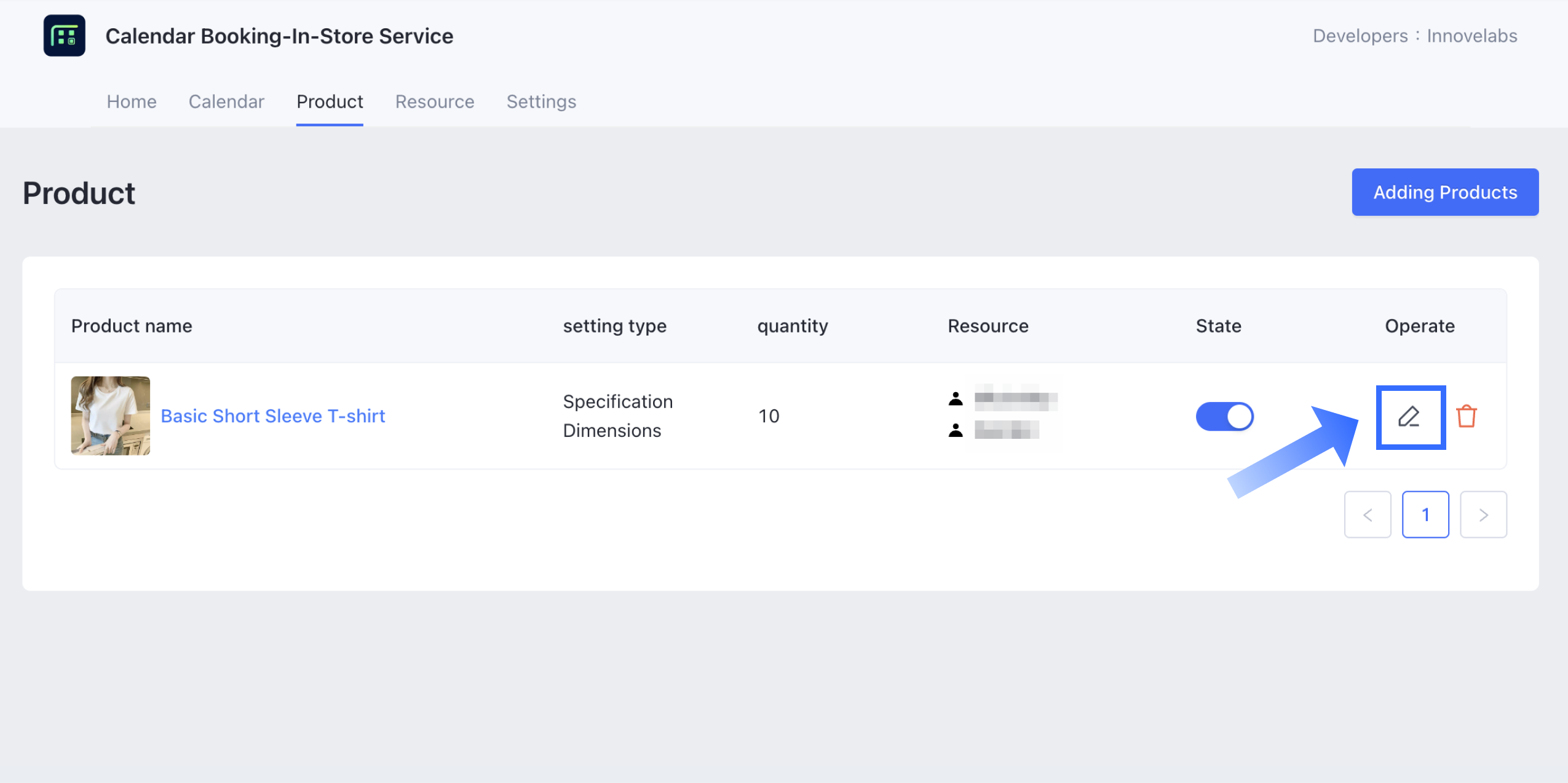This screenshot has width=1568, height=783.
Task: Go to the previous page arrow
Action: [1367, 514]
